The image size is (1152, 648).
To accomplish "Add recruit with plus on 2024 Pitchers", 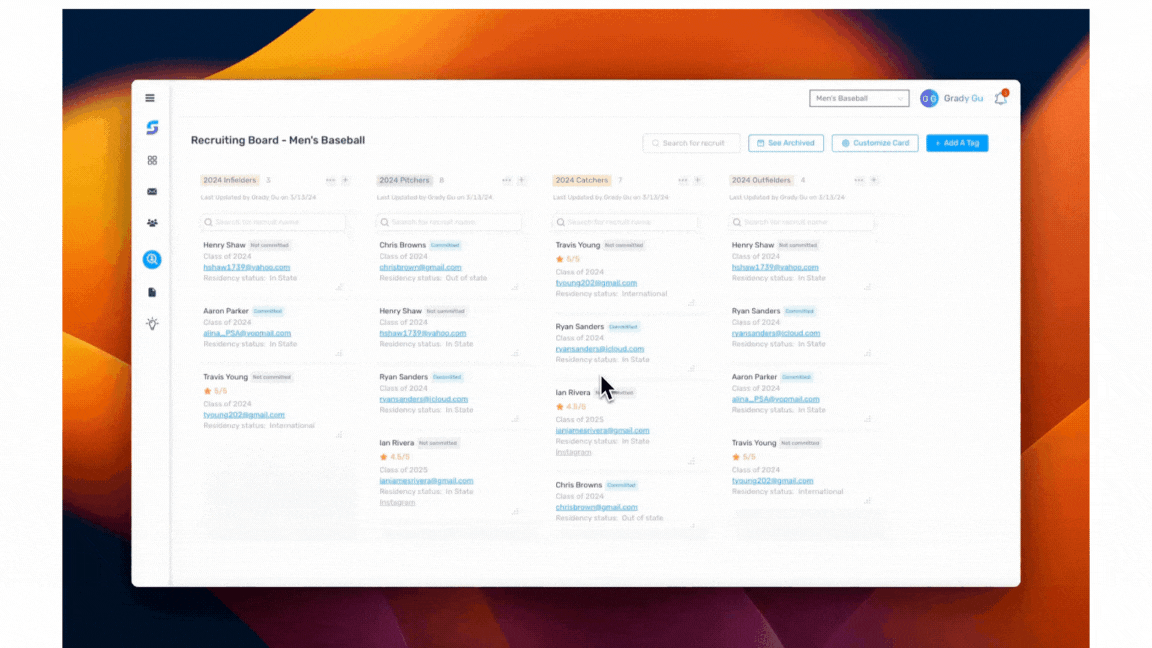I will tap(522, 180).
